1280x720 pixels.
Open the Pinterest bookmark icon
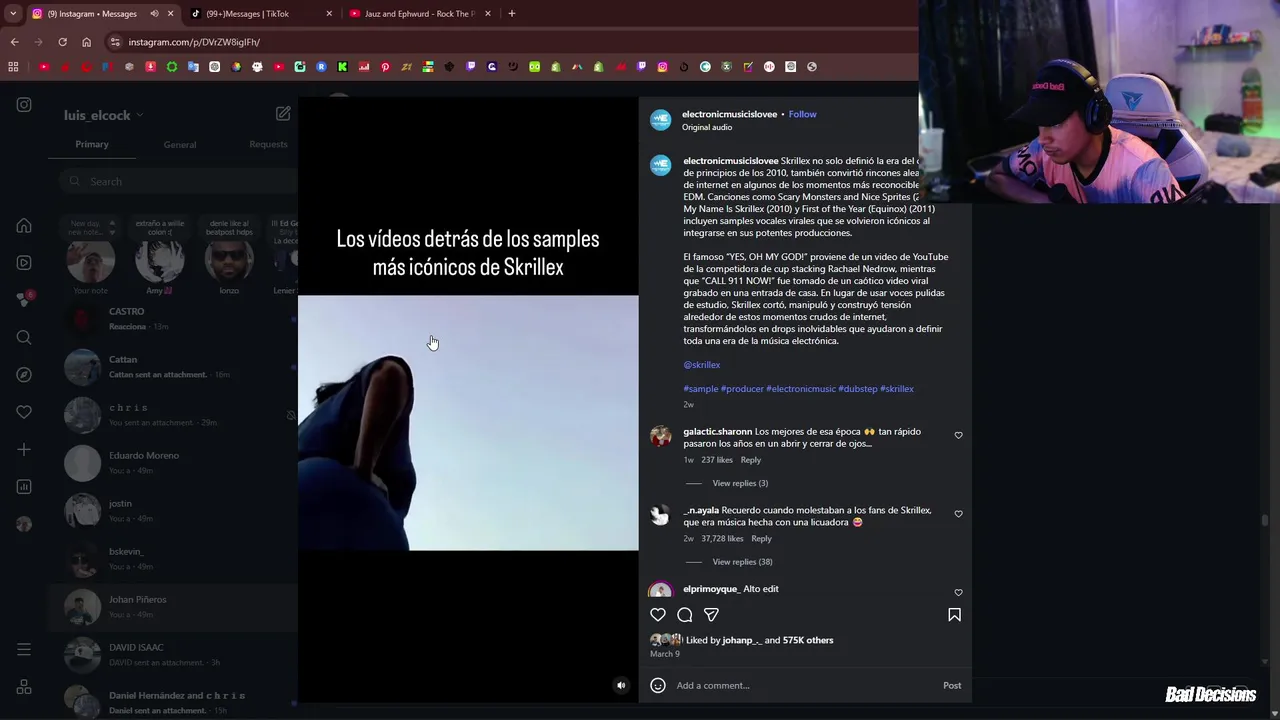click(x=385, y=67)
